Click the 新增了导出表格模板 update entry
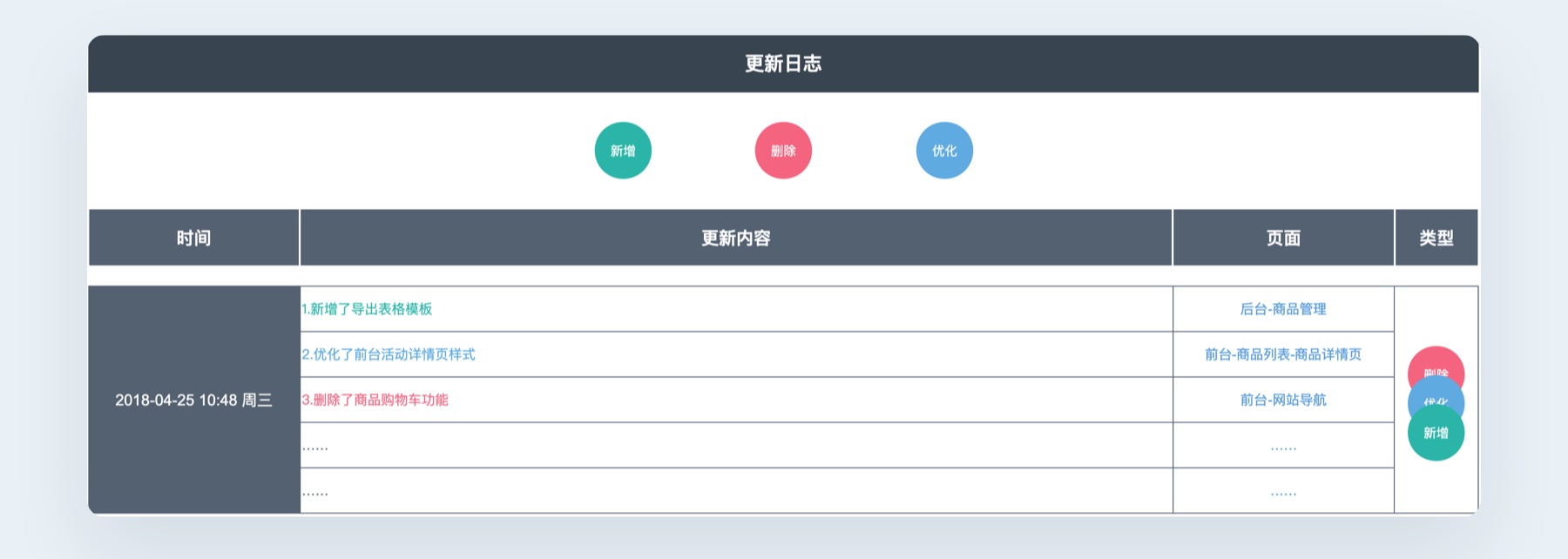Image resolution: width=1568 pixels, height=559 pixels. point(369,307)
